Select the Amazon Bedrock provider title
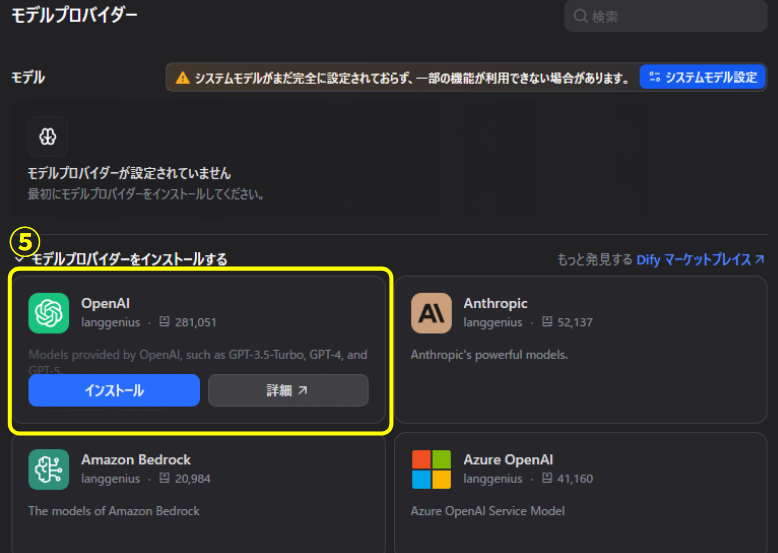Image resolution: width=778 pixels, height=553 pixels. pyautogui.click(x=136, y=460)
